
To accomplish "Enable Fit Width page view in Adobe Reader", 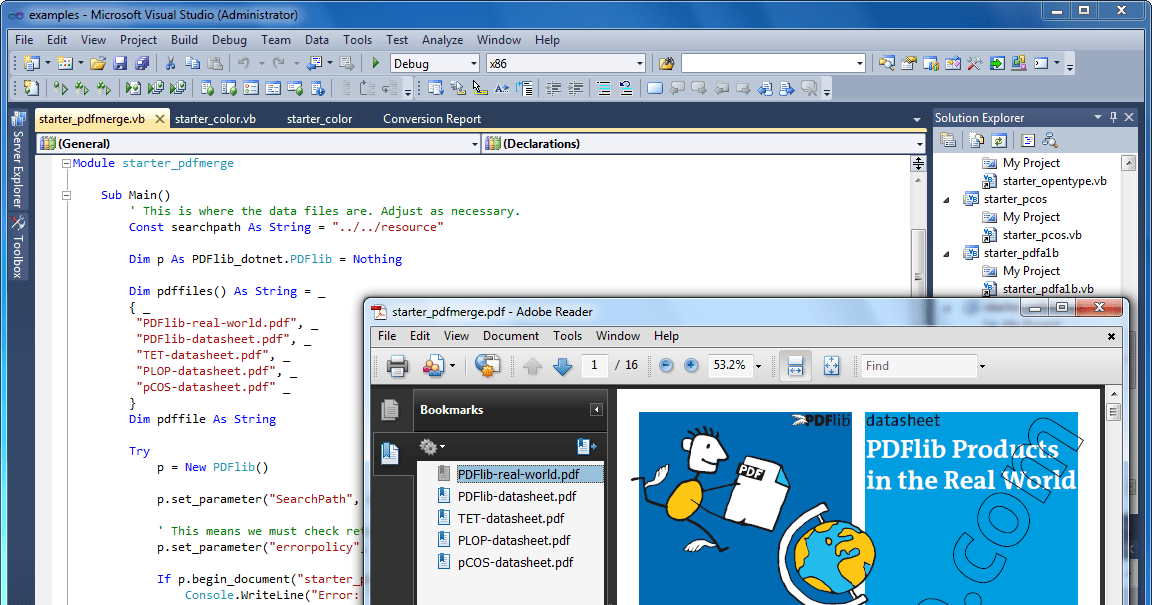I will [x=794, y=366].
